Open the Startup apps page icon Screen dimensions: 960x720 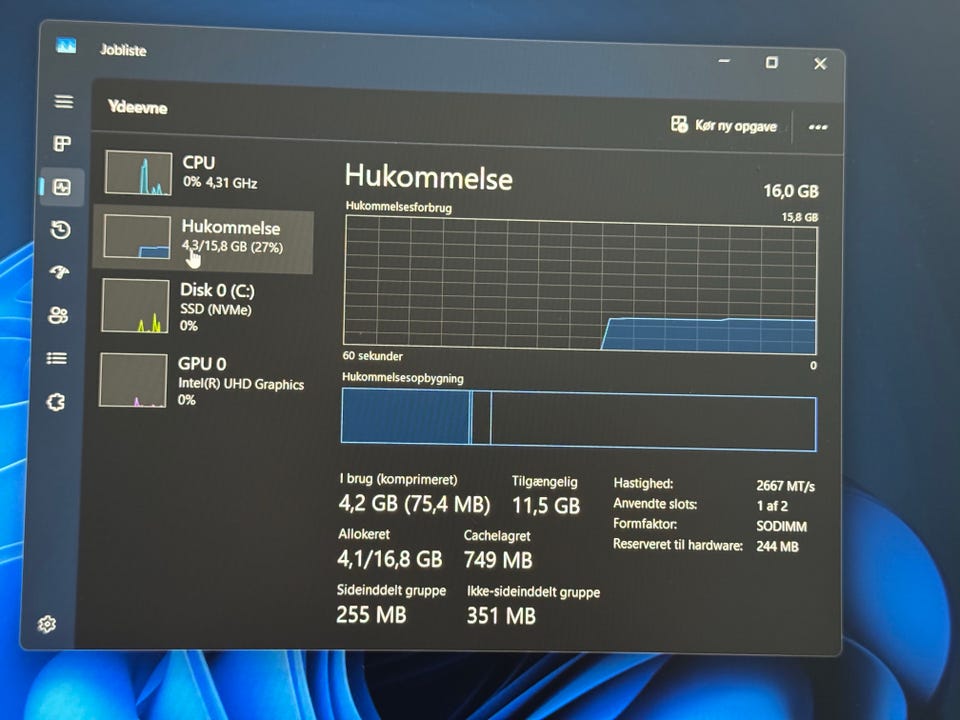click(x=60, y=273)
